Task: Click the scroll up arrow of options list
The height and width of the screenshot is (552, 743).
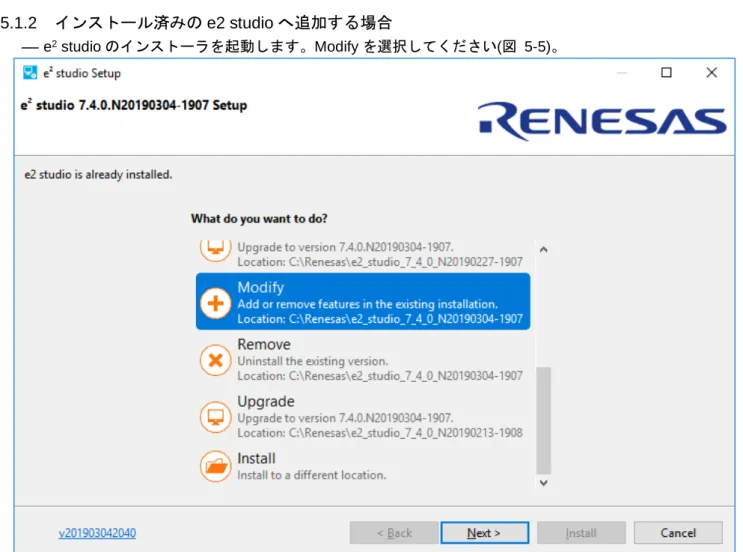Action: pos(544,250)
